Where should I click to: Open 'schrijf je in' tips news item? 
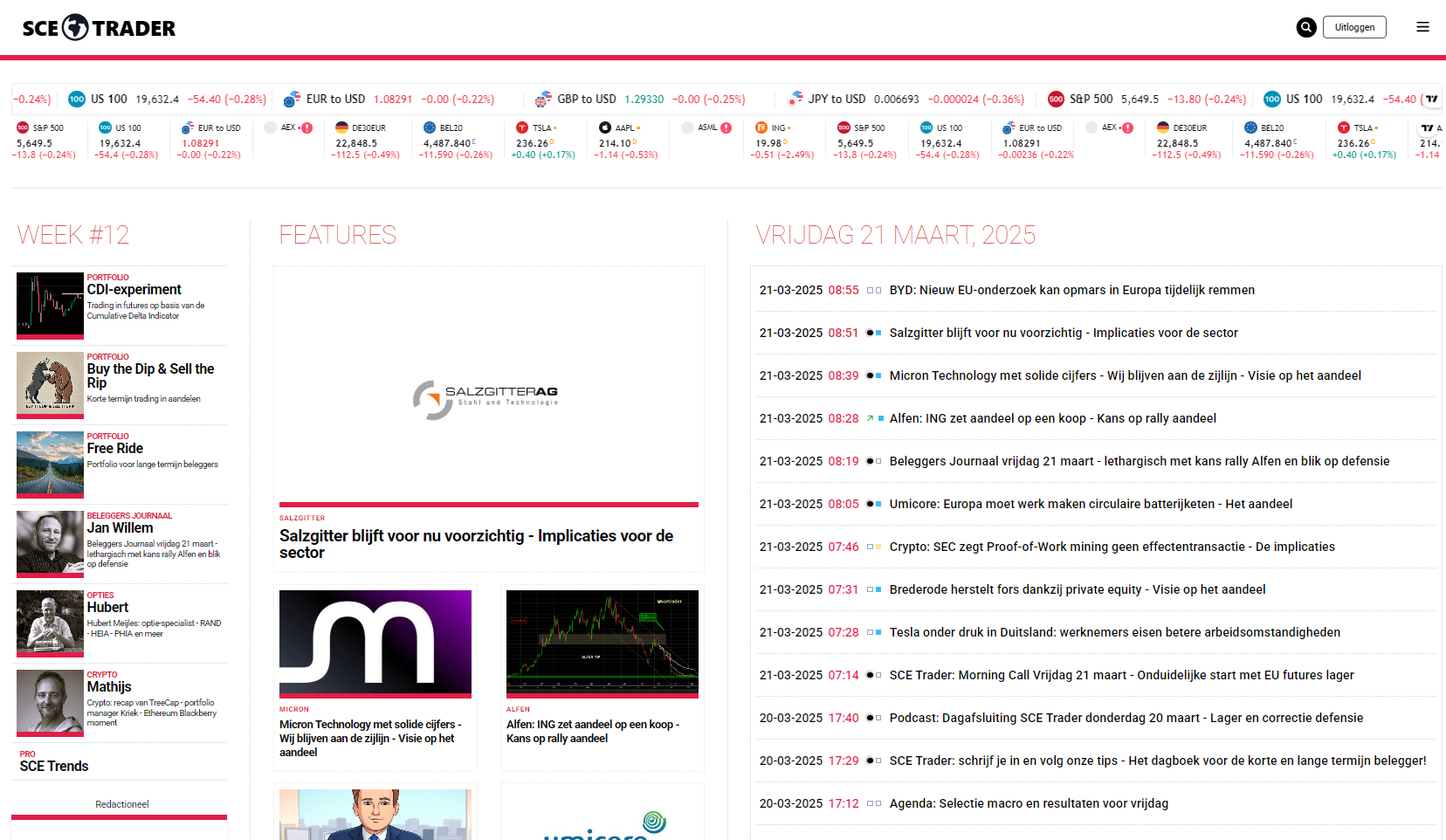1158,761
